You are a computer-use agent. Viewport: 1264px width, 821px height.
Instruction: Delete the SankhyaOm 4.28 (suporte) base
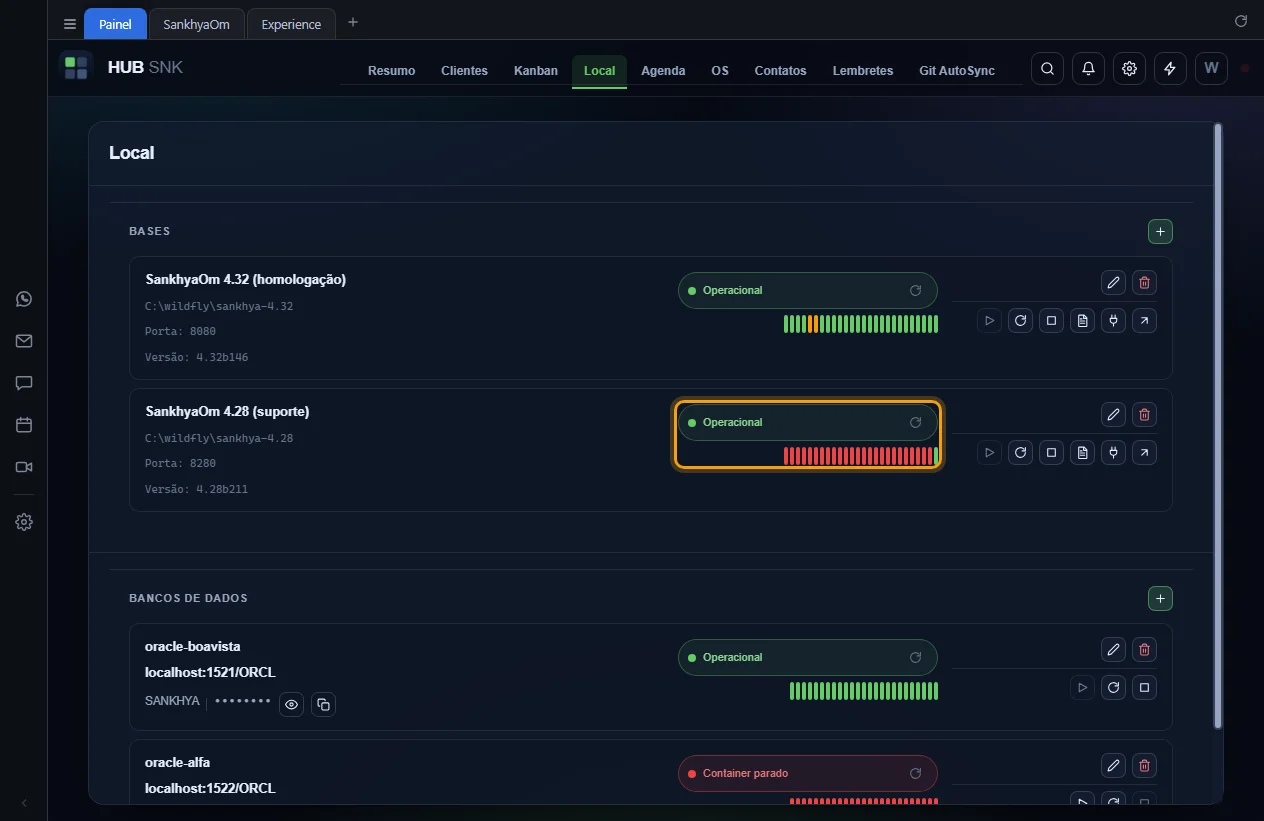click(1145, 414)
